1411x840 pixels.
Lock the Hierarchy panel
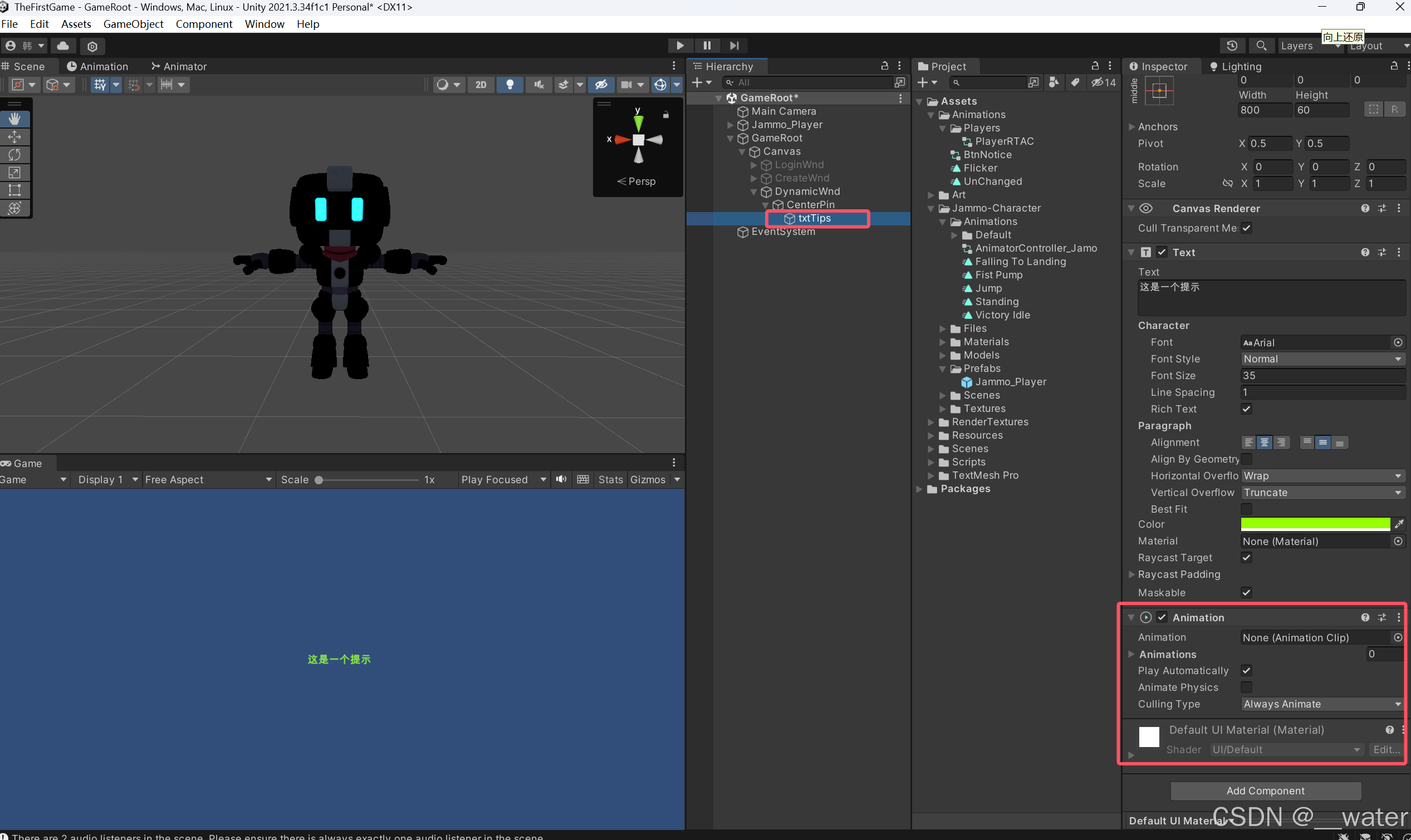[884, 66]
